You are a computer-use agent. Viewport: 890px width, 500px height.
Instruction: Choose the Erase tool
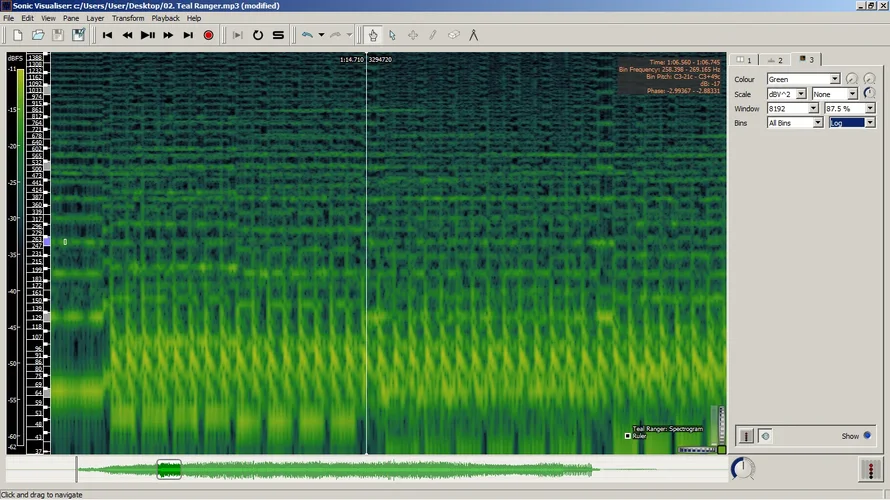click(453, 35)
